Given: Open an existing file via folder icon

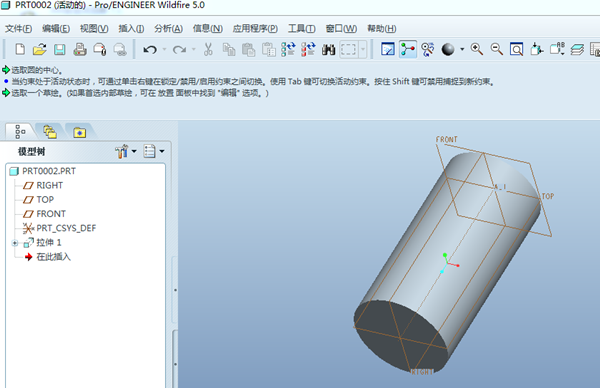Looking at the screenshot, I should click(39, 49).
